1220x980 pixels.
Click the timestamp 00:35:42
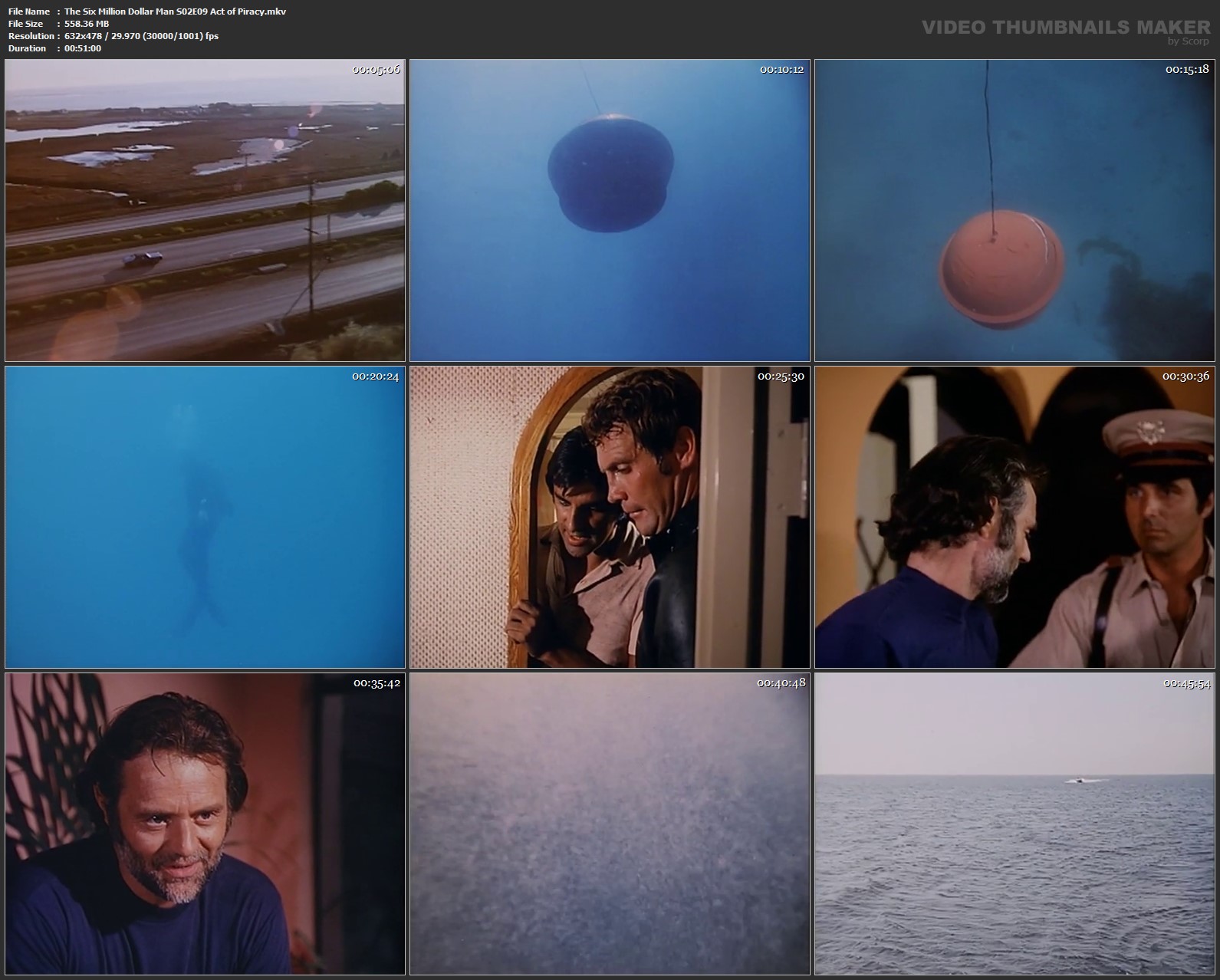[x=377, y=682]
